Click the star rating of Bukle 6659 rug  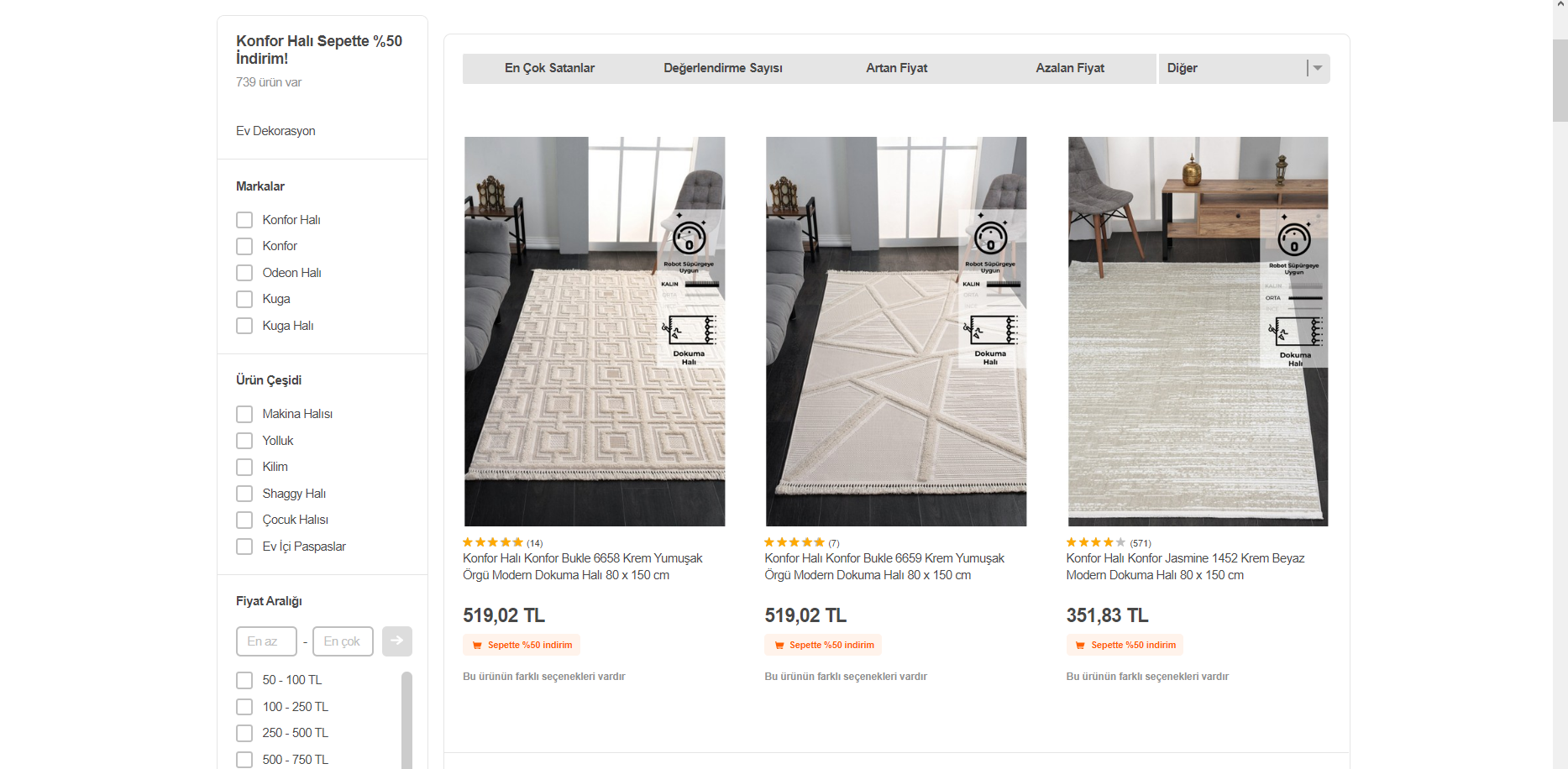(794, 542)
